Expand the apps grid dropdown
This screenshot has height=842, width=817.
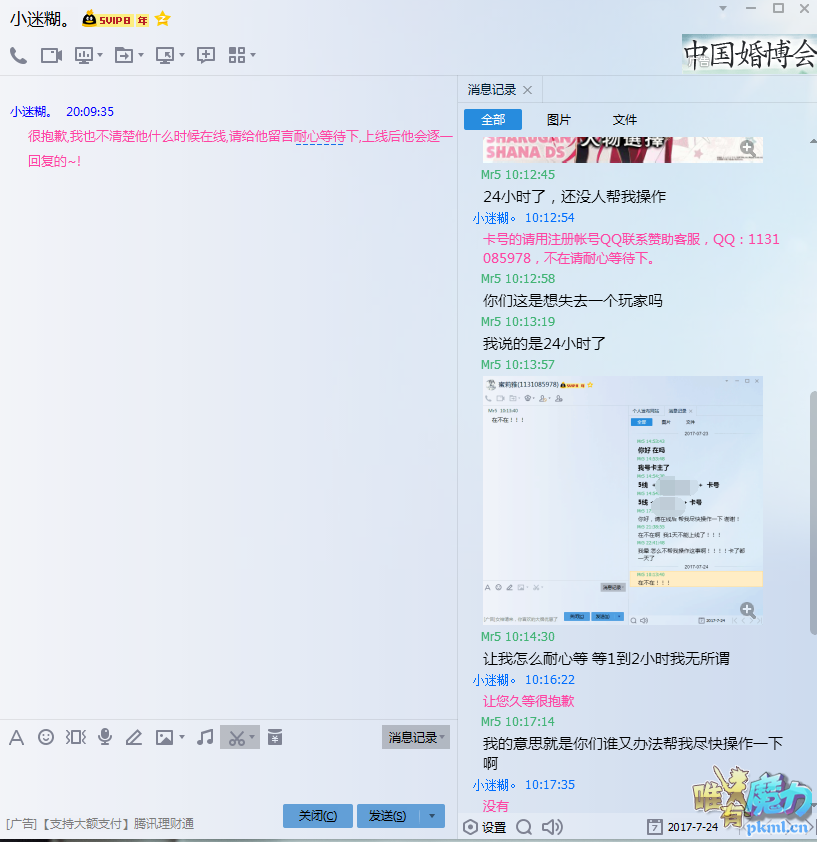253,56
